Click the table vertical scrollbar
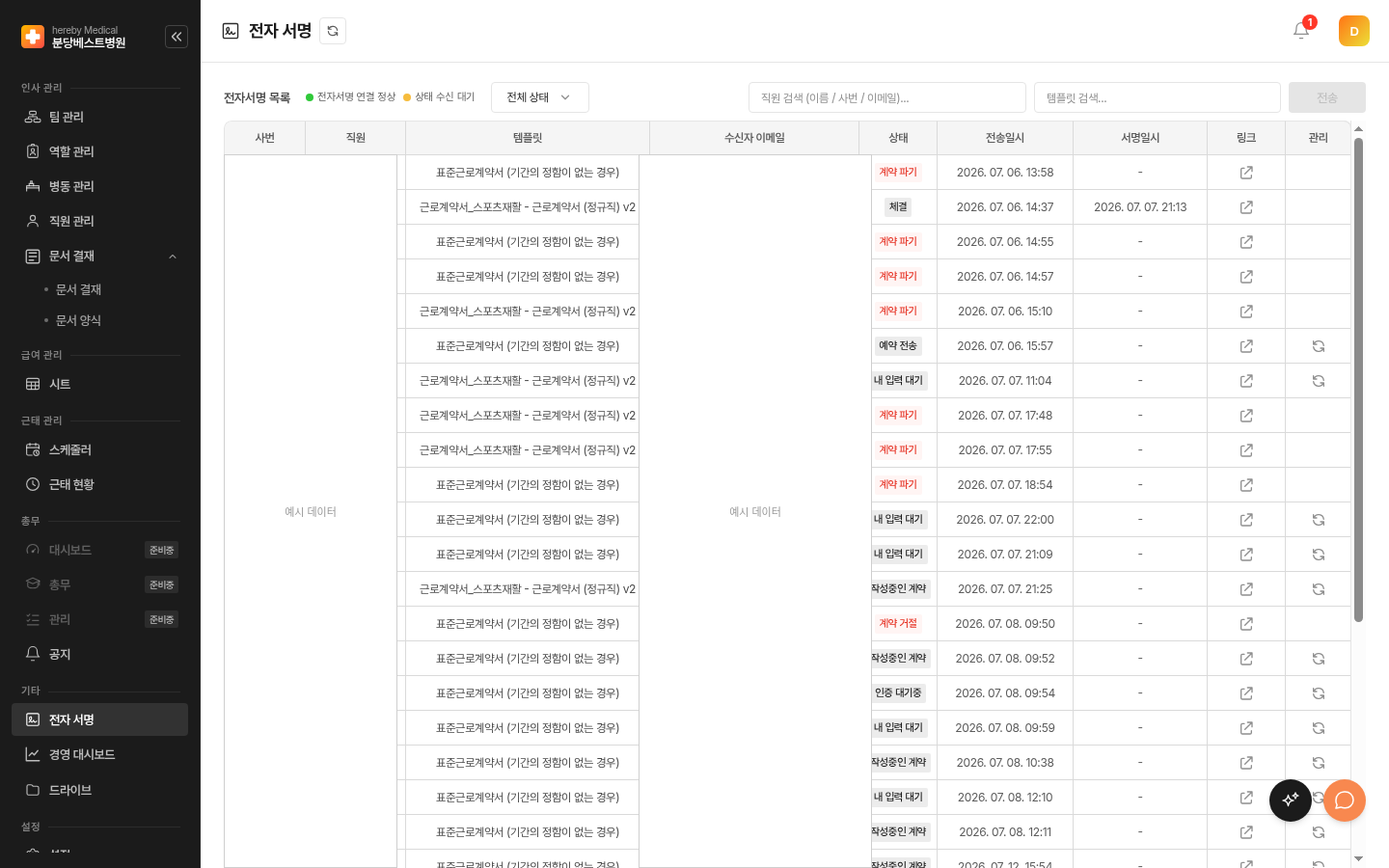 point(1358,380)
